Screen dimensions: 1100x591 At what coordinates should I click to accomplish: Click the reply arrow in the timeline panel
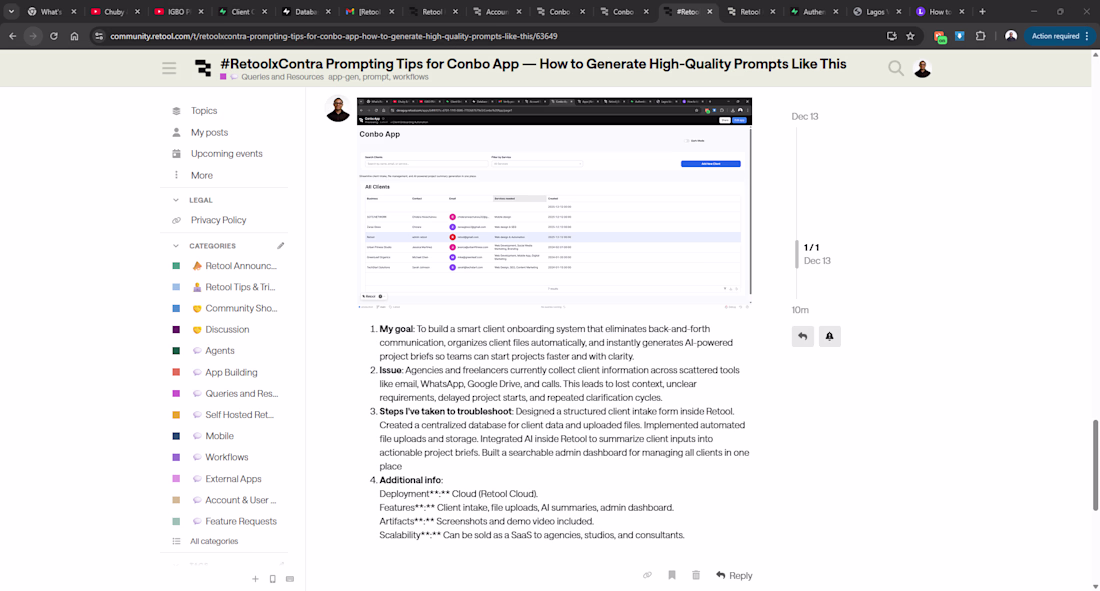pyautogui.click(x=803, y=336)
